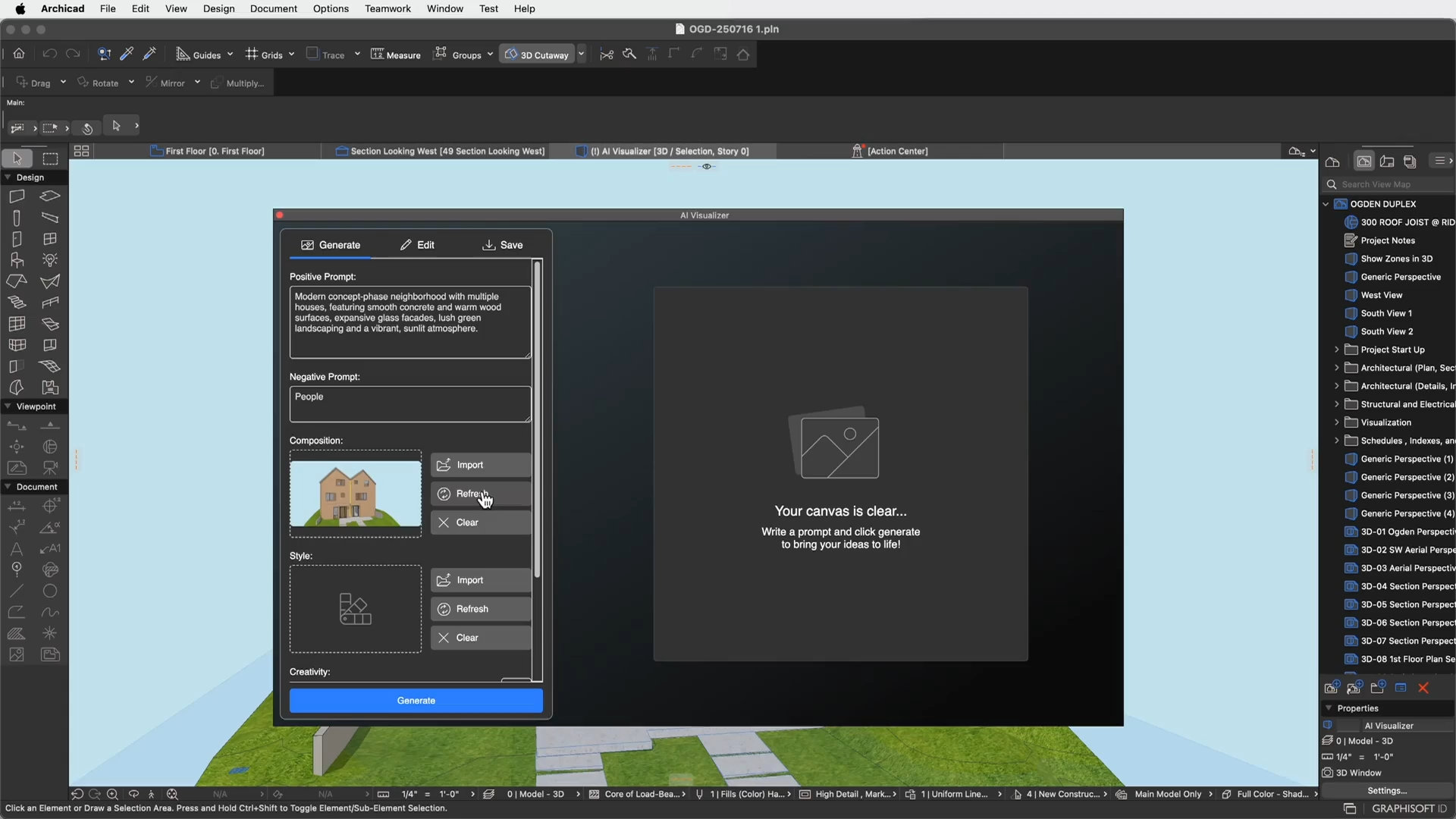Click the tab overview grid icon

point(81,151)
